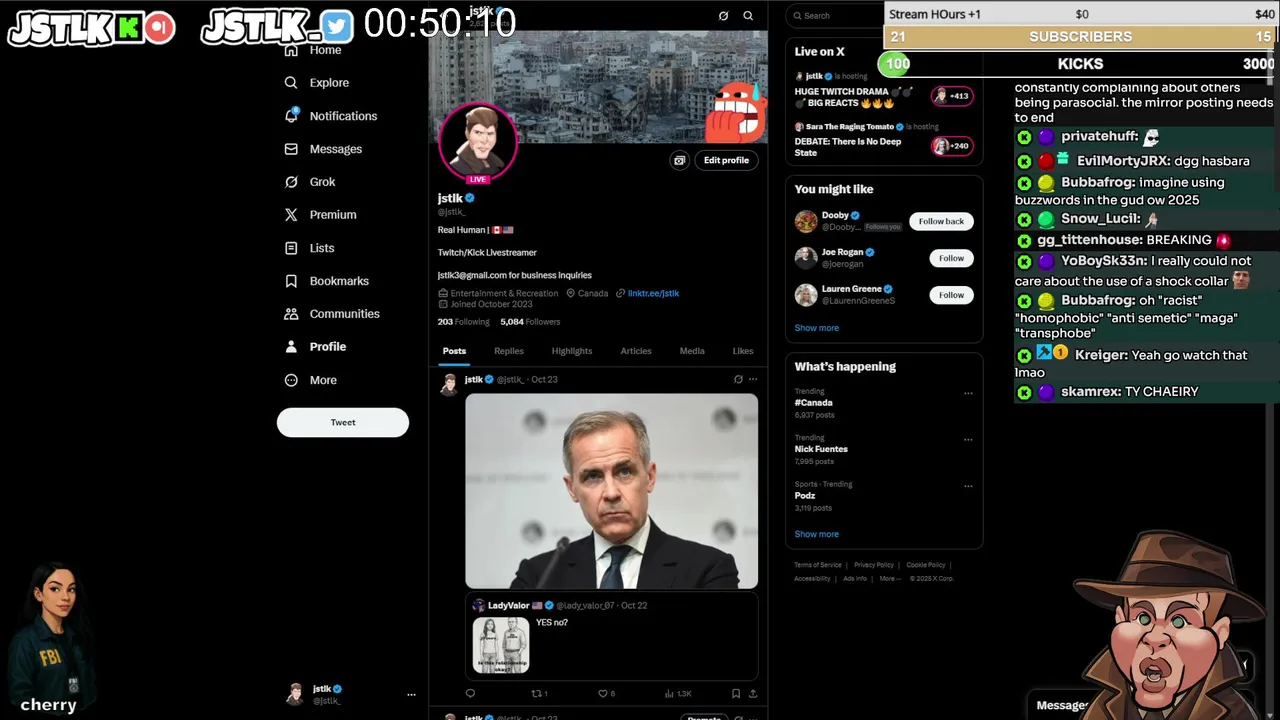The width and height of the screenshot is (1280, 720).
Task: Click the Edit profile button
Action: click(x=726, y=160)
